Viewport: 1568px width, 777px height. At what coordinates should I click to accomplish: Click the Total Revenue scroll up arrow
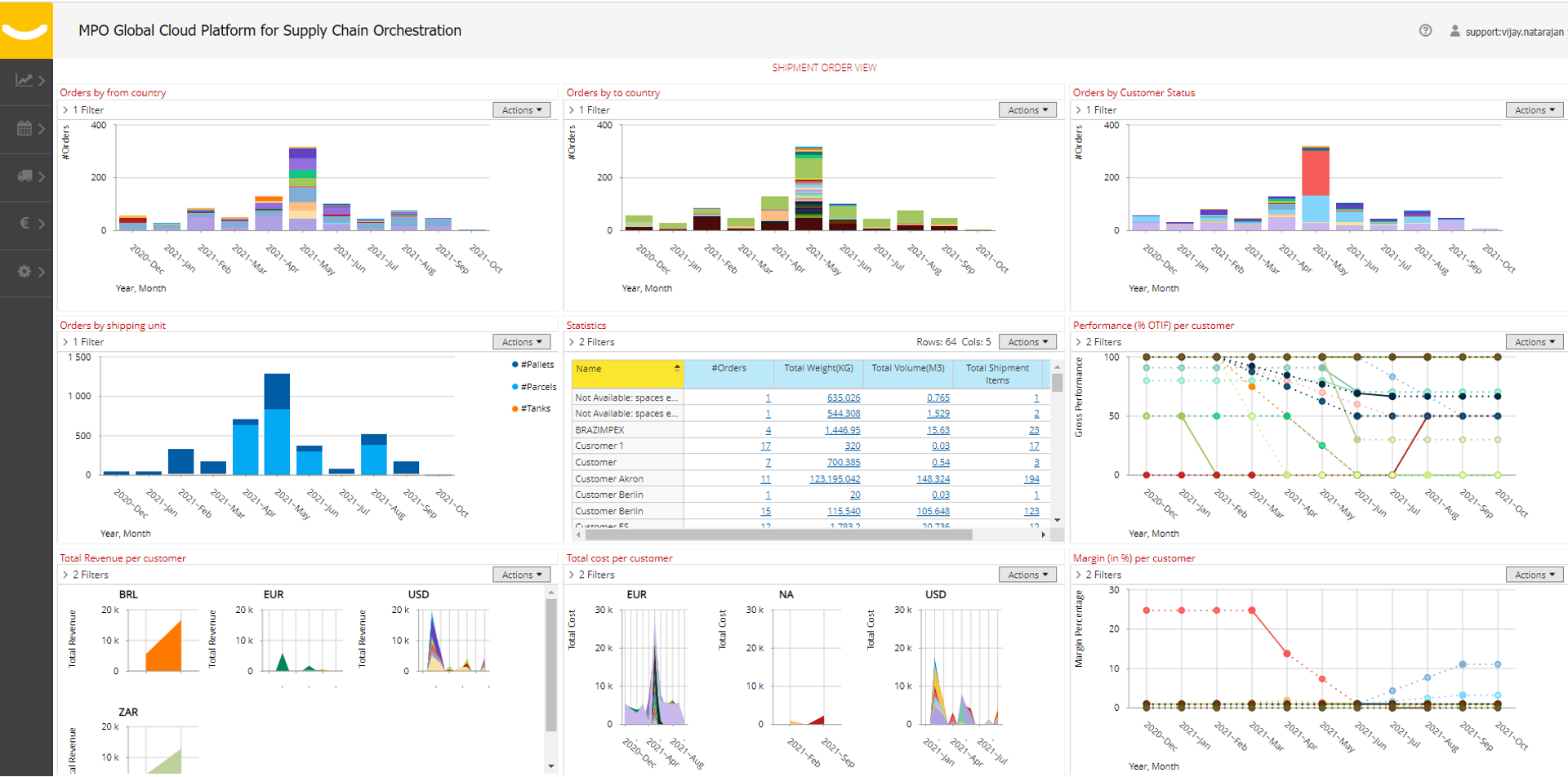pyautogui.click(x=551, y=593)
